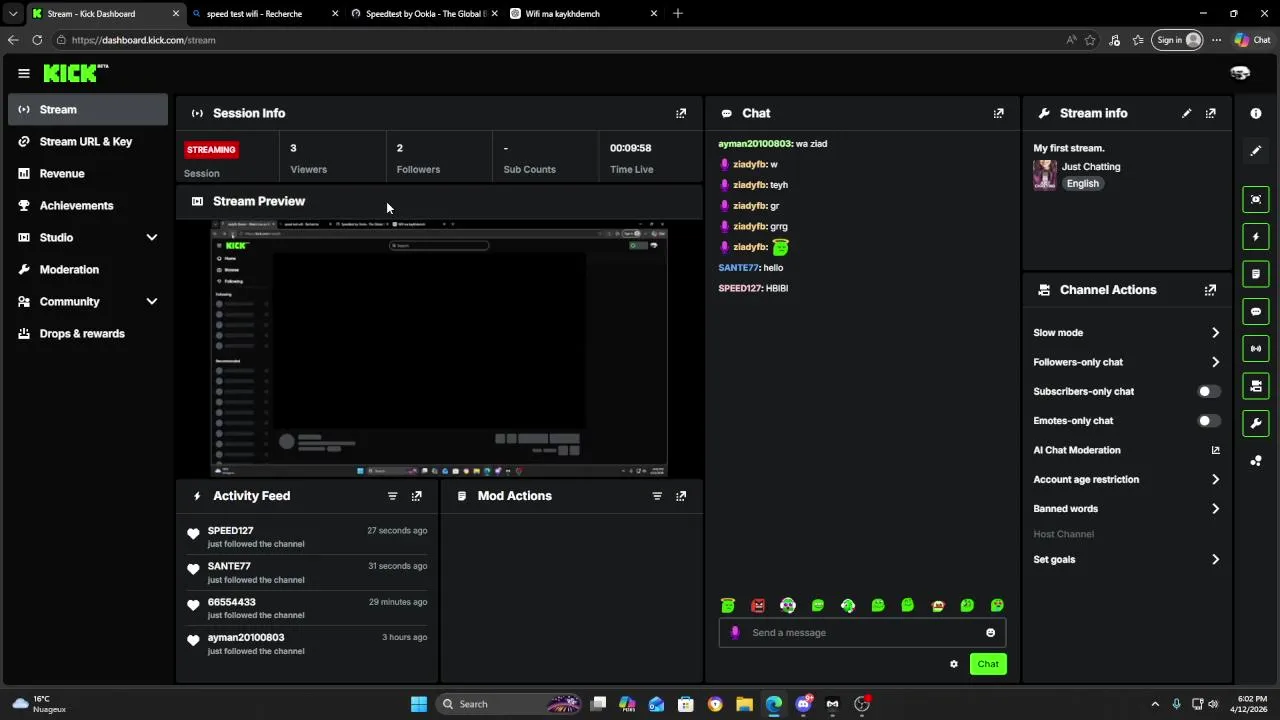Open the hamburger navigation menu
The height and width of the screenshot is (720, 1280).
click(23, 73)
